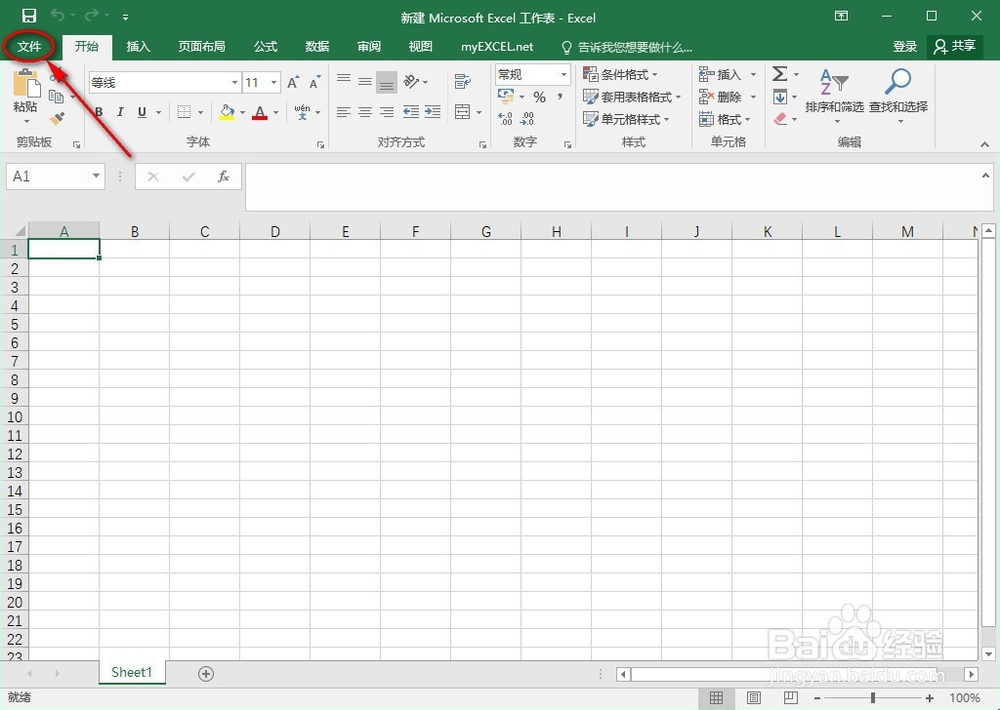Apply comma style number format
This screenshot has width=1000, height=710.
point(559,97)
